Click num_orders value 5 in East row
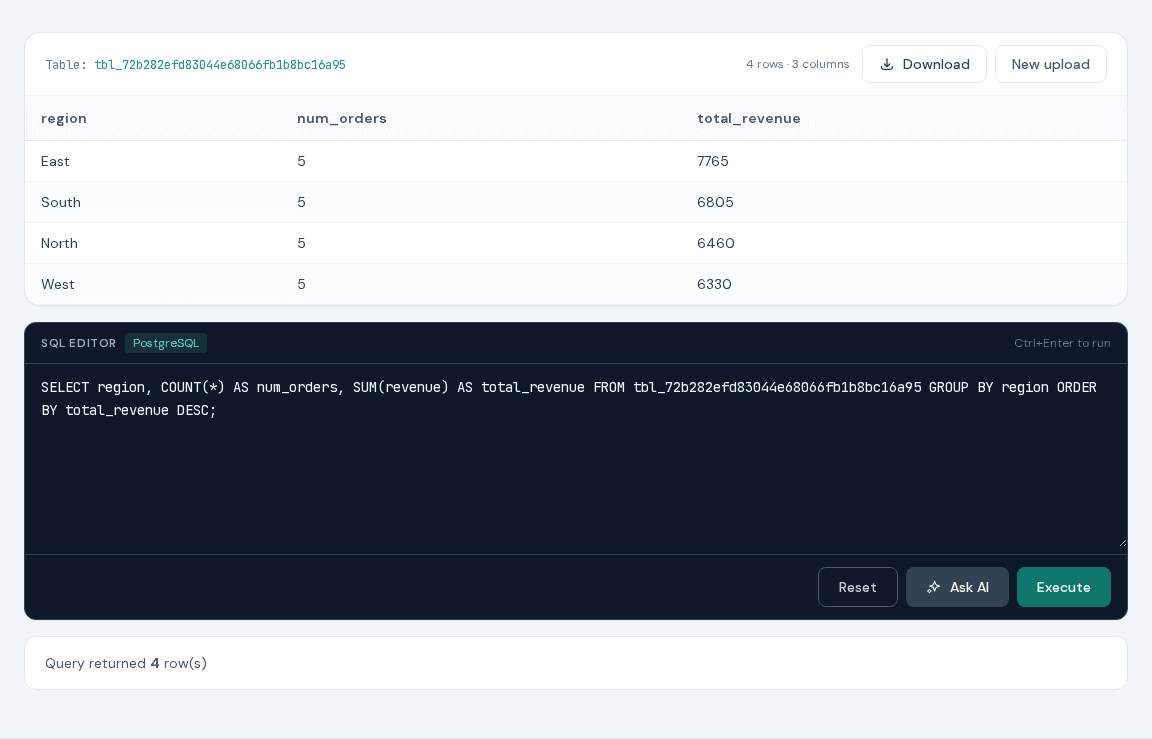 (x=301, y=161)
